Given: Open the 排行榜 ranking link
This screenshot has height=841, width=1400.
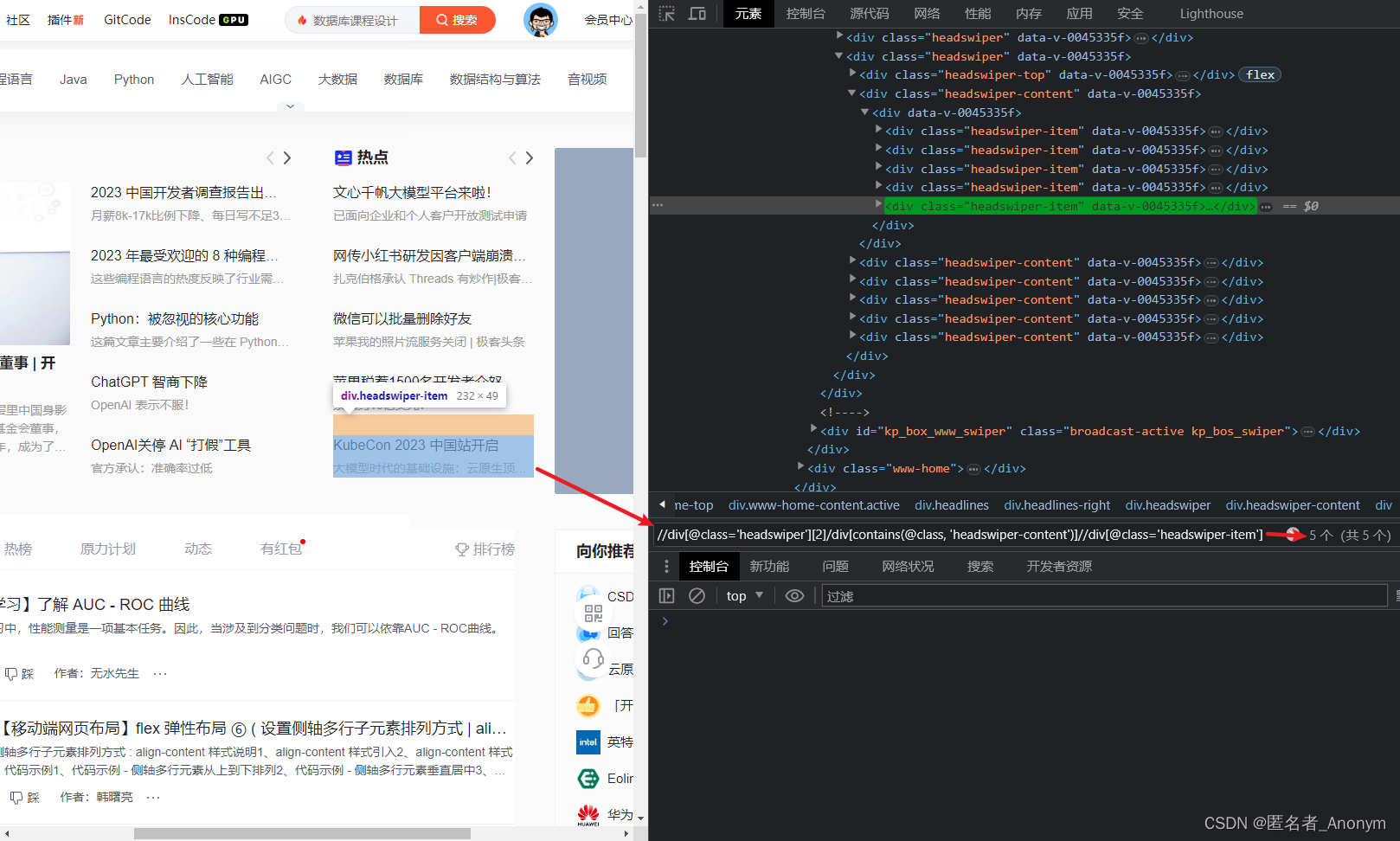Looking at the screenshot, I should [485, 549].
